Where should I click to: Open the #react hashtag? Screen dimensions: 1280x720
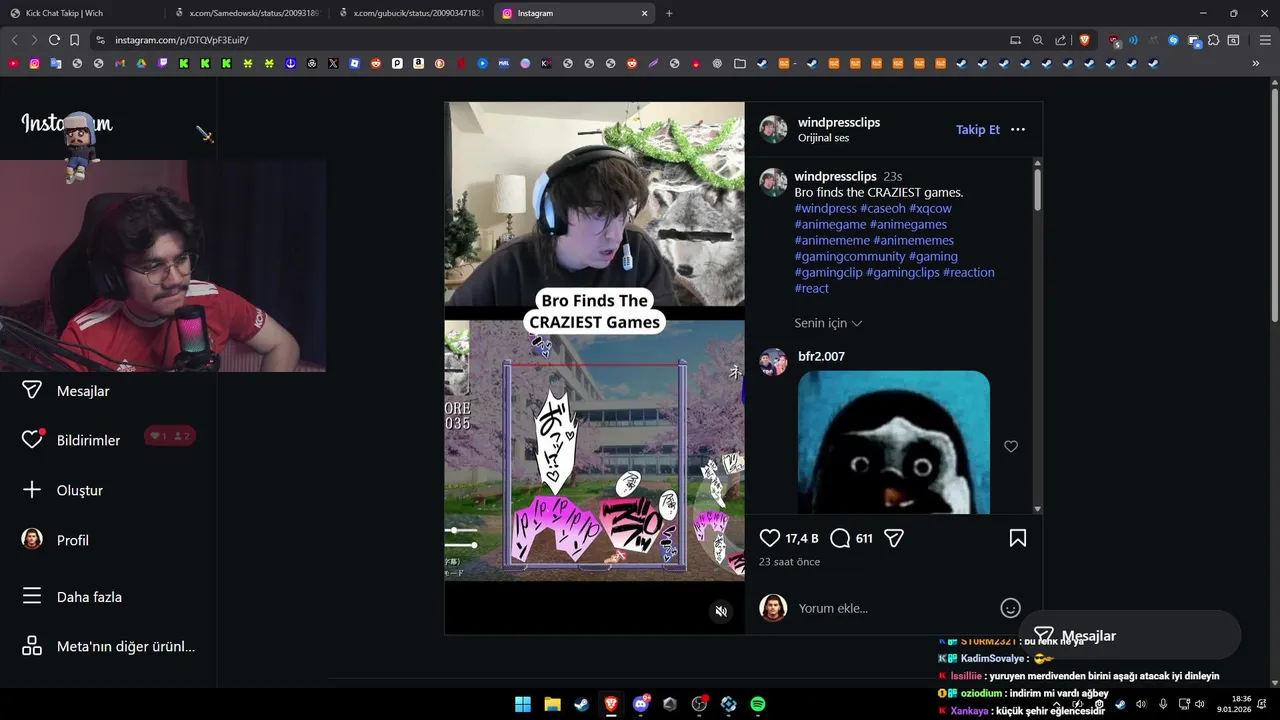812,288
